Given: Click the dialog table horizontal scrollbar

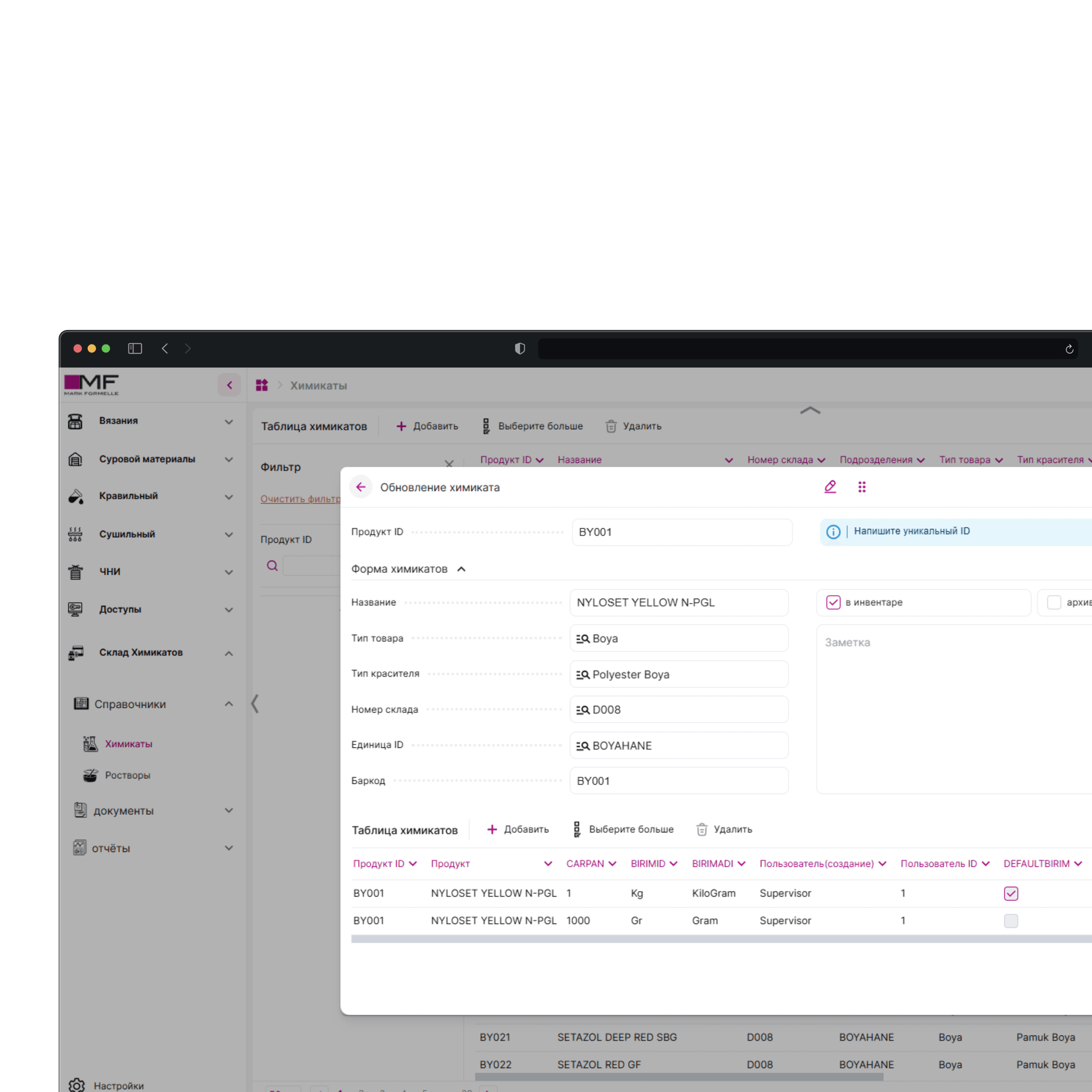Looking at the screenshot, I should click(721, 939).
